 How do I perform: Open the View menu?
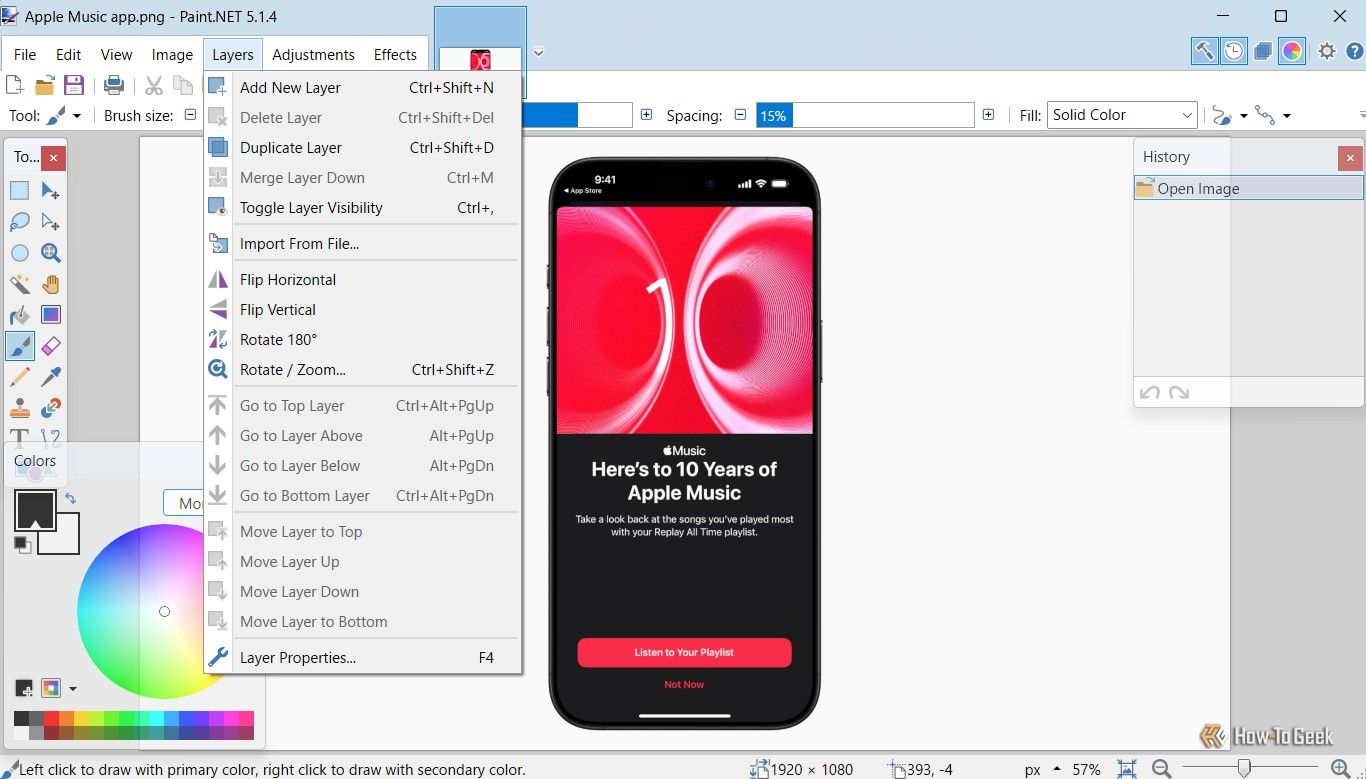pyautogui.click(x=116, y=55)
